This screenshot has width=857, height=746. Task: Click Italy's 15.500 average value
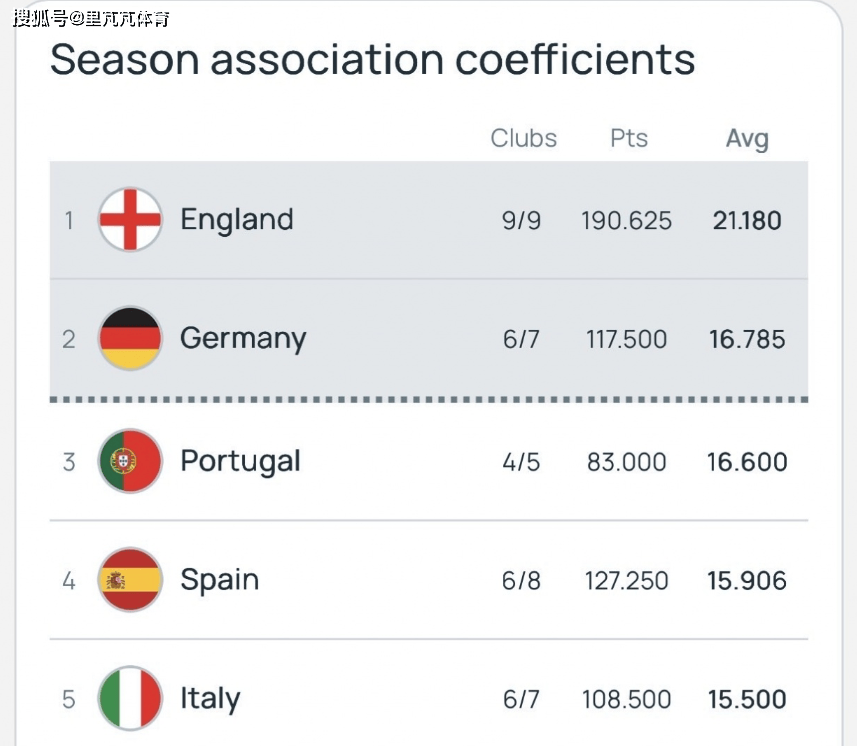tap(747, 699)
